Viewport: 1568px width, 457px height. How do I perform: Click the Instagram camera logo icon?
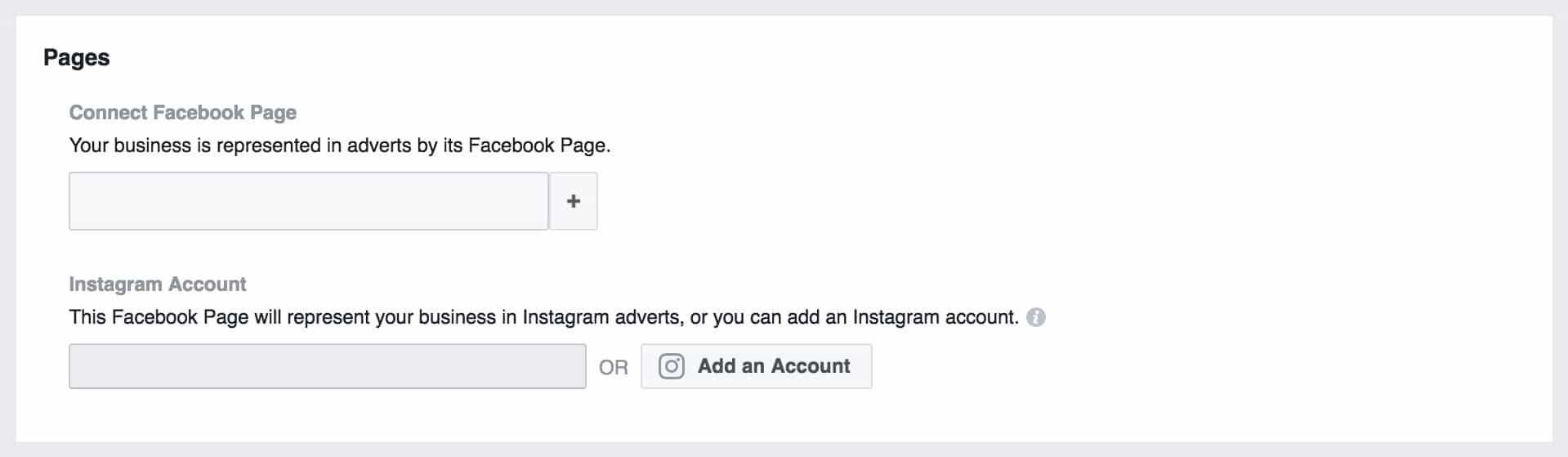click(672, 366)
